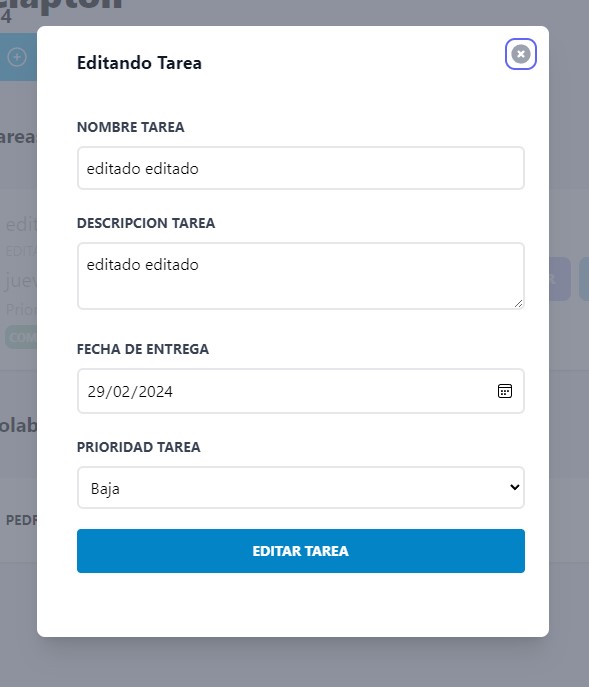589x687 pixels.
Task: Click the textarea resize grip corner
Action: [518, 303]
